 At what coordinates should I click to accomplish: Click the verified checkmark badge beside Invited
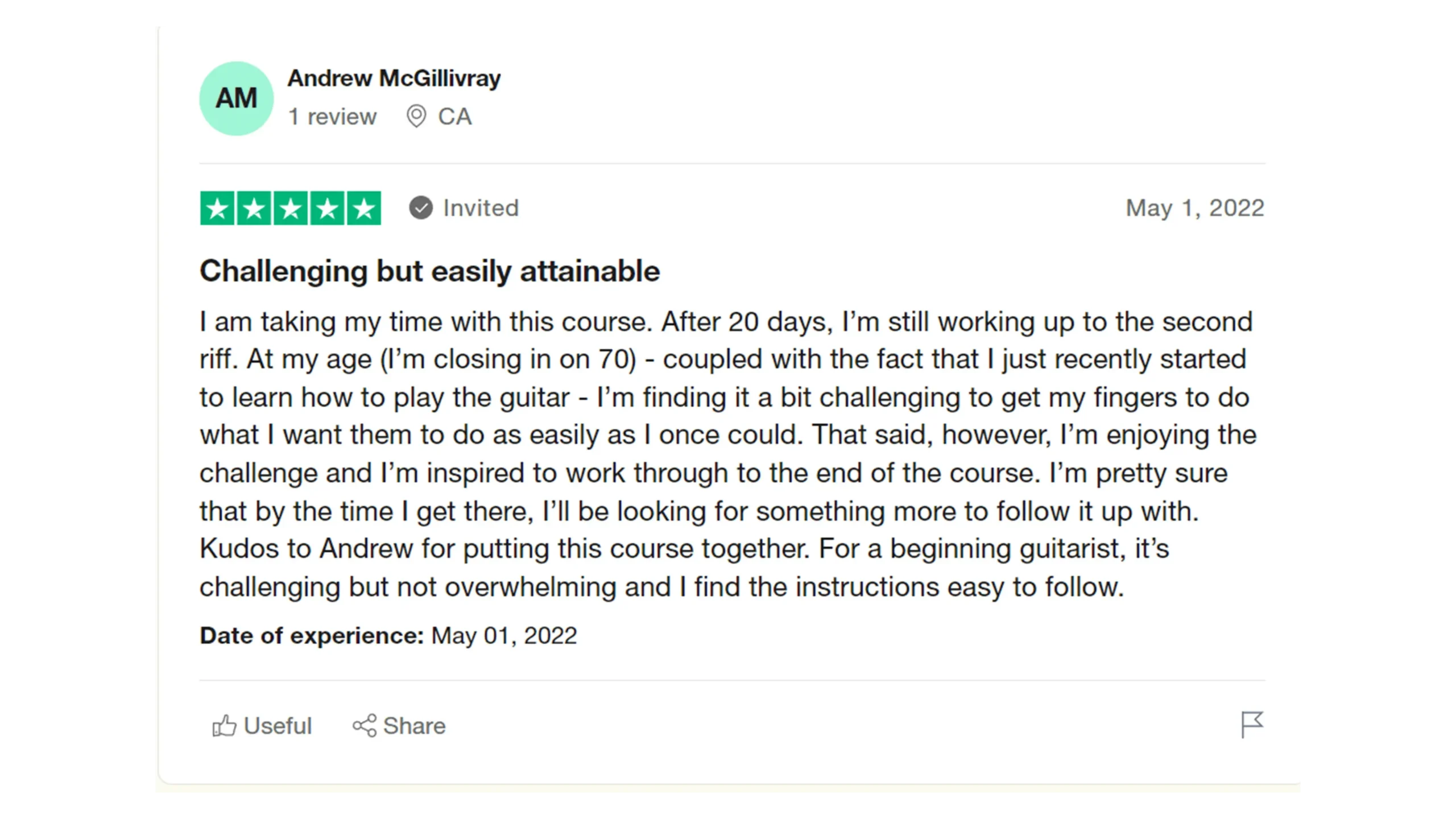(x=421, y=208)
